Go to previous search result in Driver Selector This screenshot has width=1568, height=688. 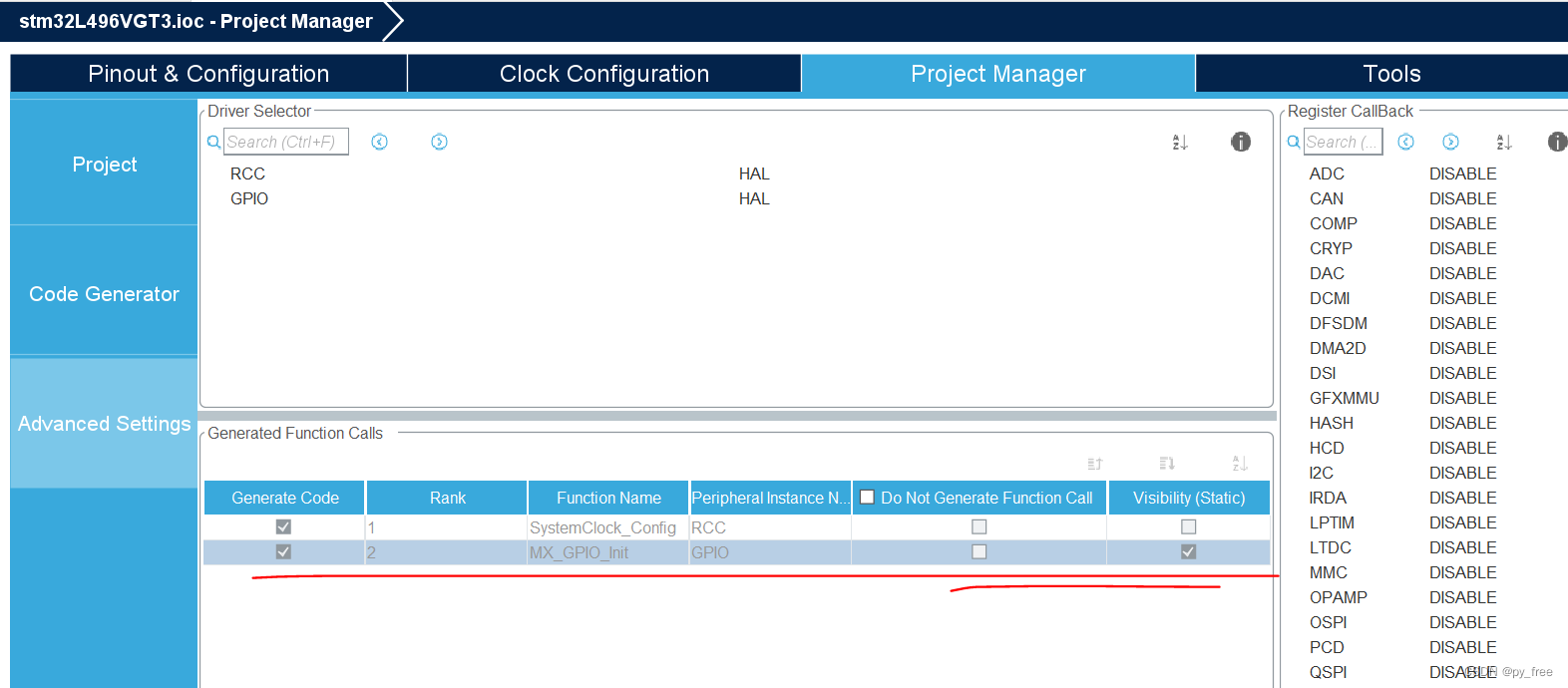click(x=379, y=142)
